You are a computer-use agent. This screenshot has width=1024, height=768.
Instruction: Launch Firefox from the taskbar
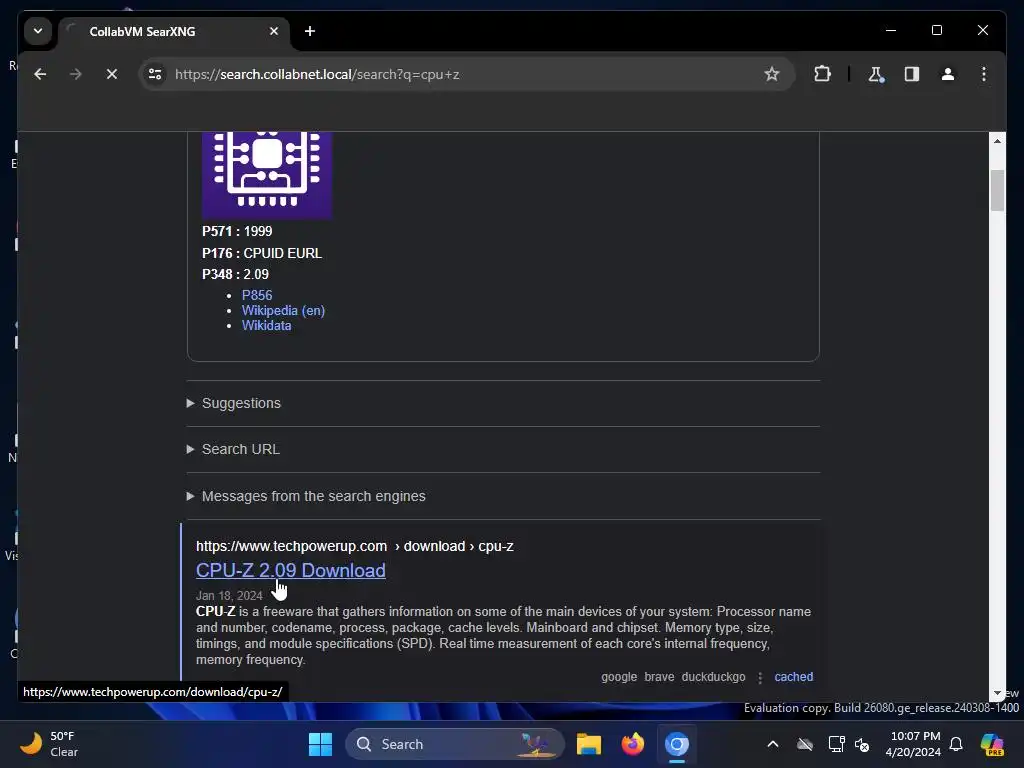pyautogui.click(x=632, y=744)
